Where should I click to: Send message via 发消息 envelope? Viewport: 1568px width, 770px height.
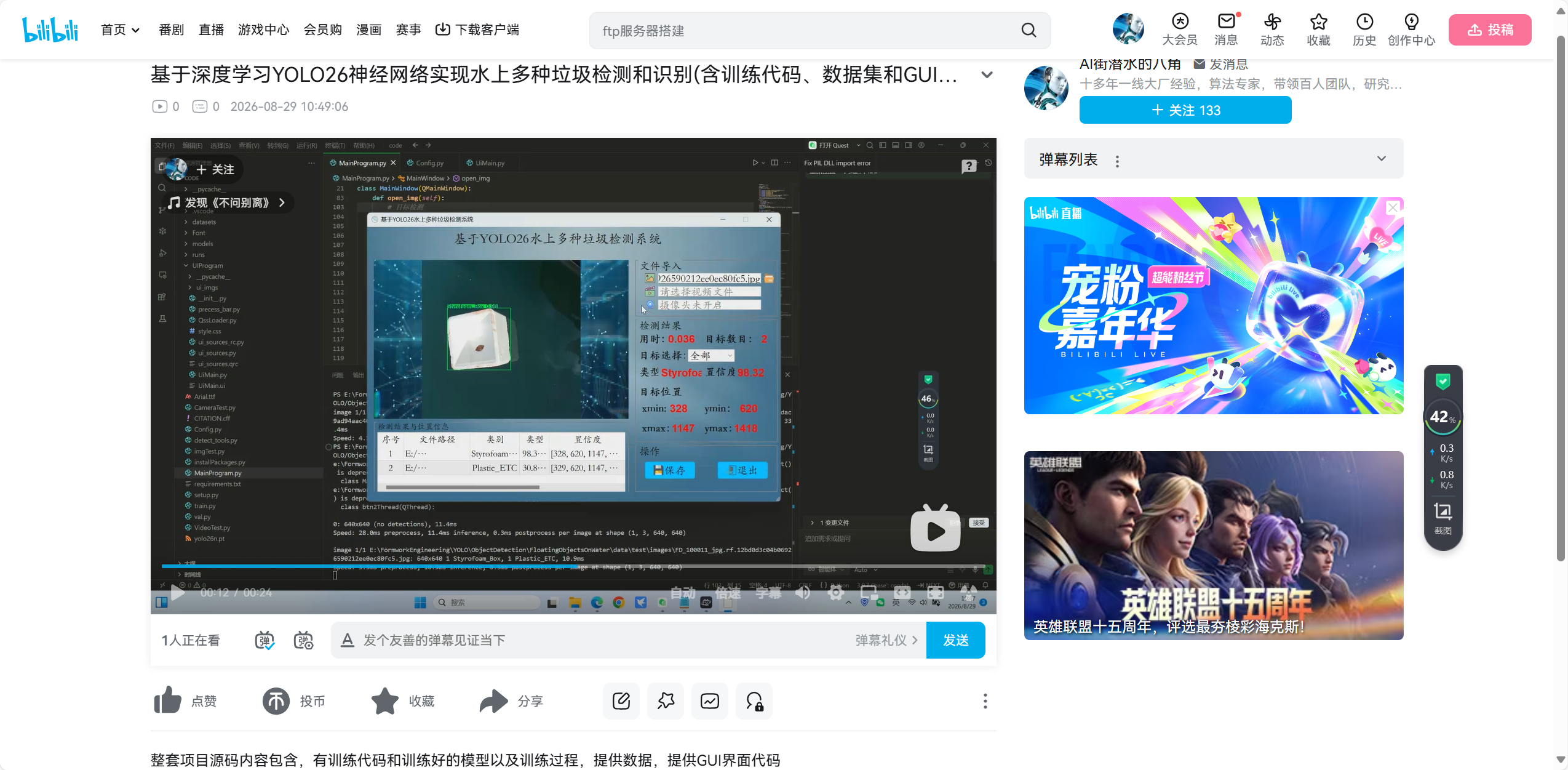click(1220, 65)
